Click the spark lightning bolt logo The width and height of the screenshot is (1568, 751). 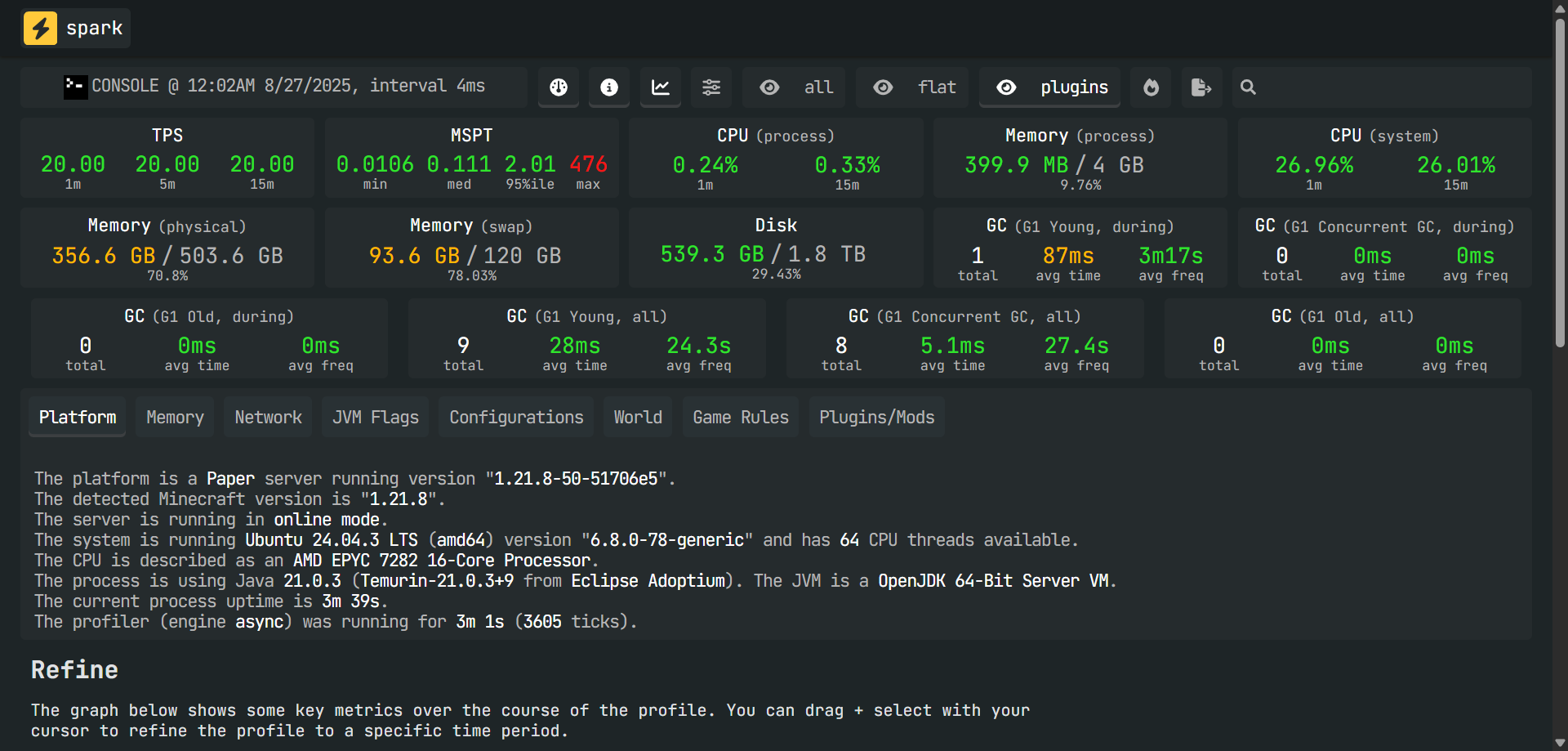click(x=40, y=28)
